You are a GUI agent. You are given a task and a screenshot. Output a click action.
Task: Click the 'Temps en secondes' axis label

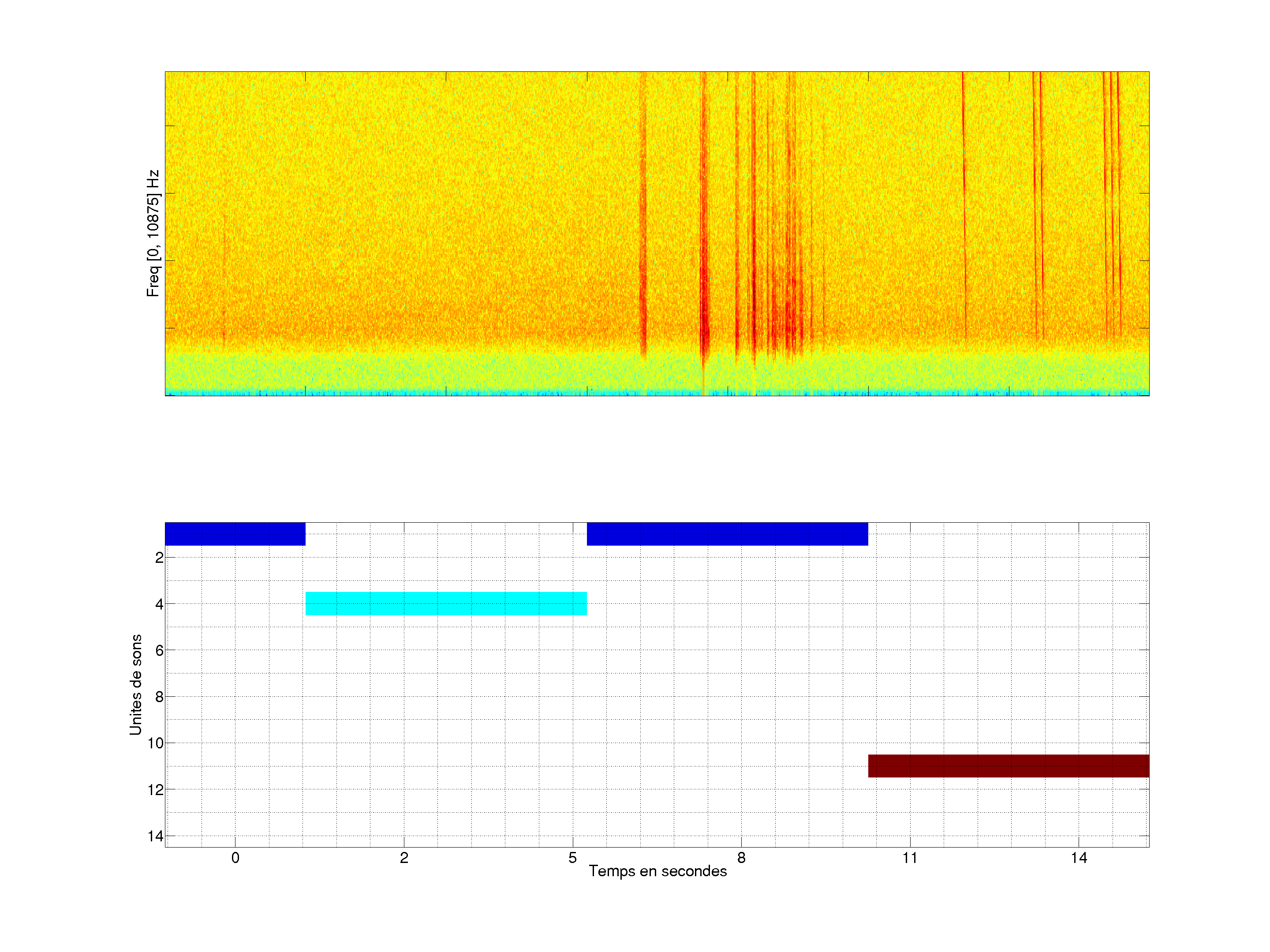657,871
